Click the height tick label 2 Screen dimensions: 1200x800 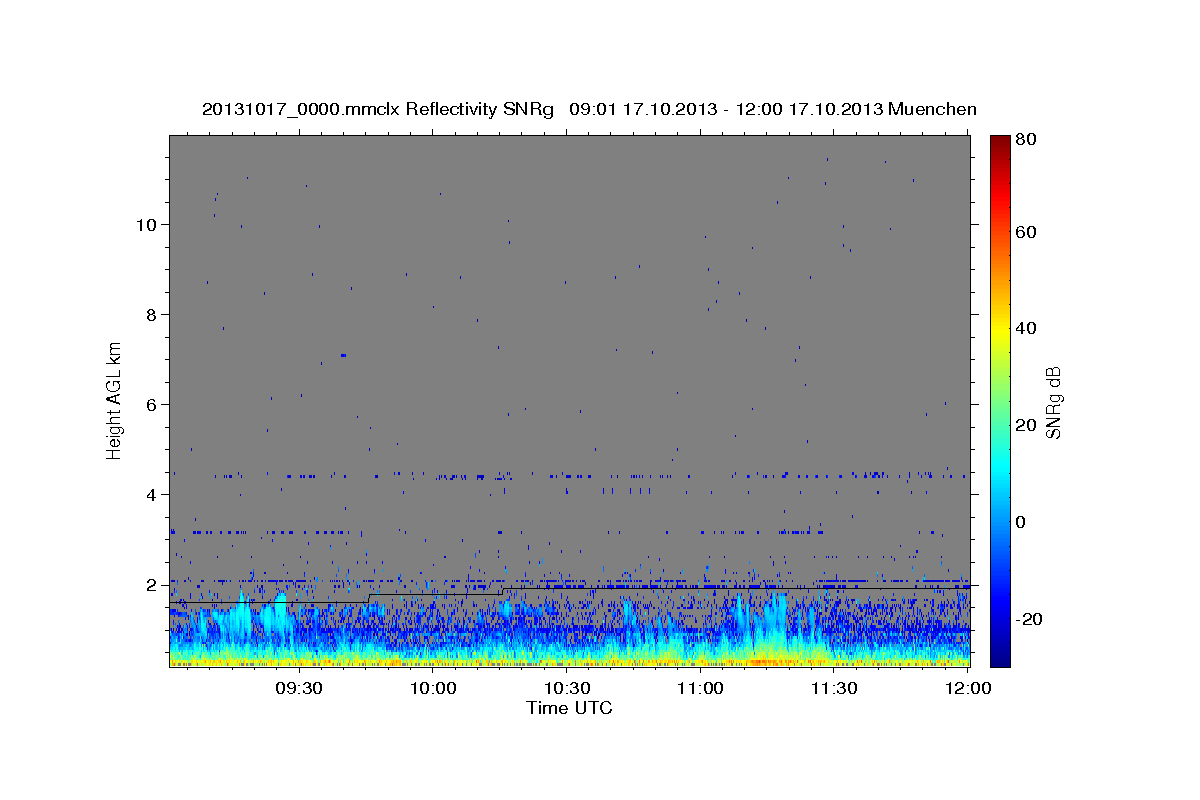151,585
